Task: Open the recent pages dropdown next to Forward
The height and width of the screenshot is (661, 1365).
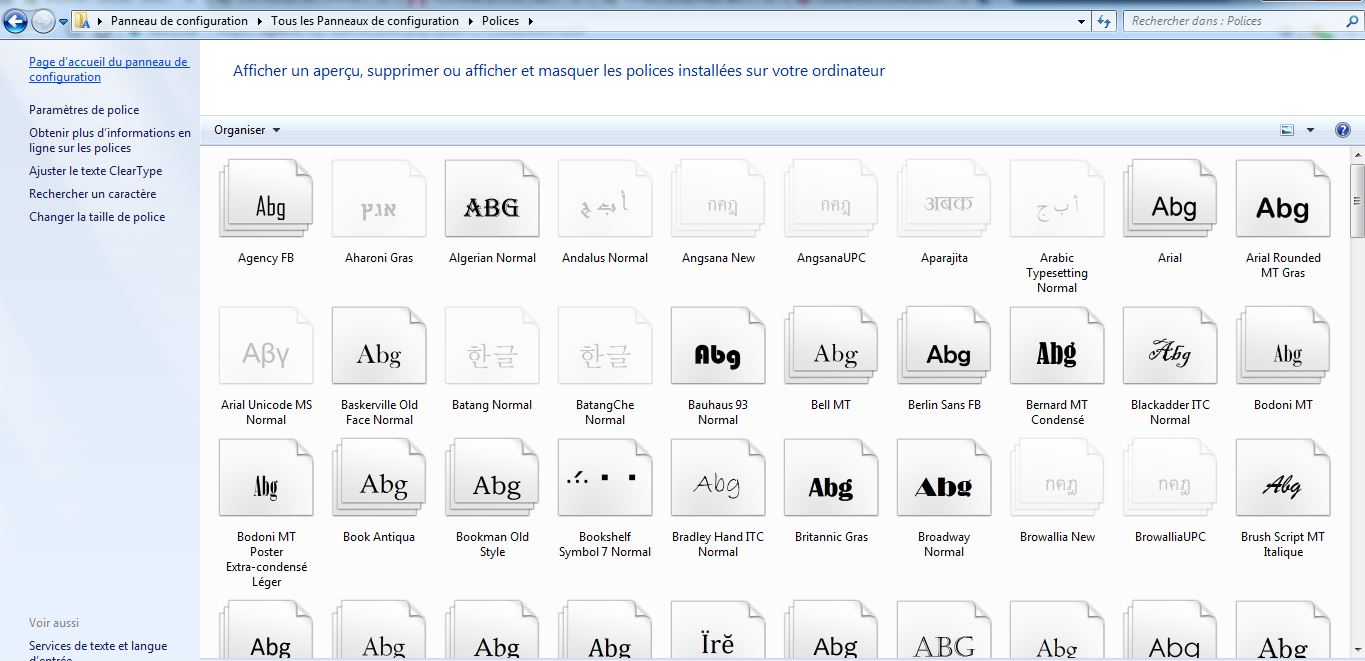Action: point(62,21)
